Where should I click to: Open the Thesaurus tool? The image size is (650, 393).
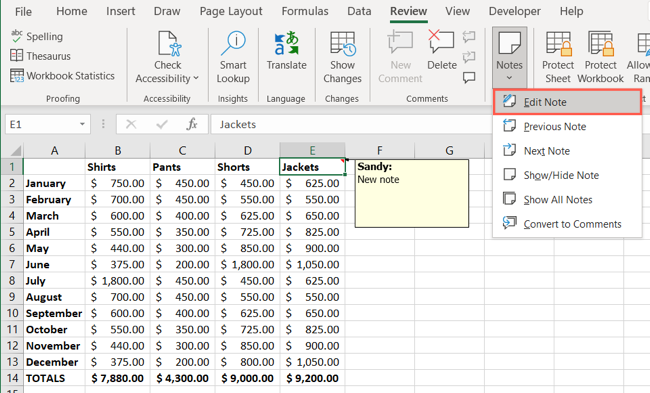pos(40,56)
